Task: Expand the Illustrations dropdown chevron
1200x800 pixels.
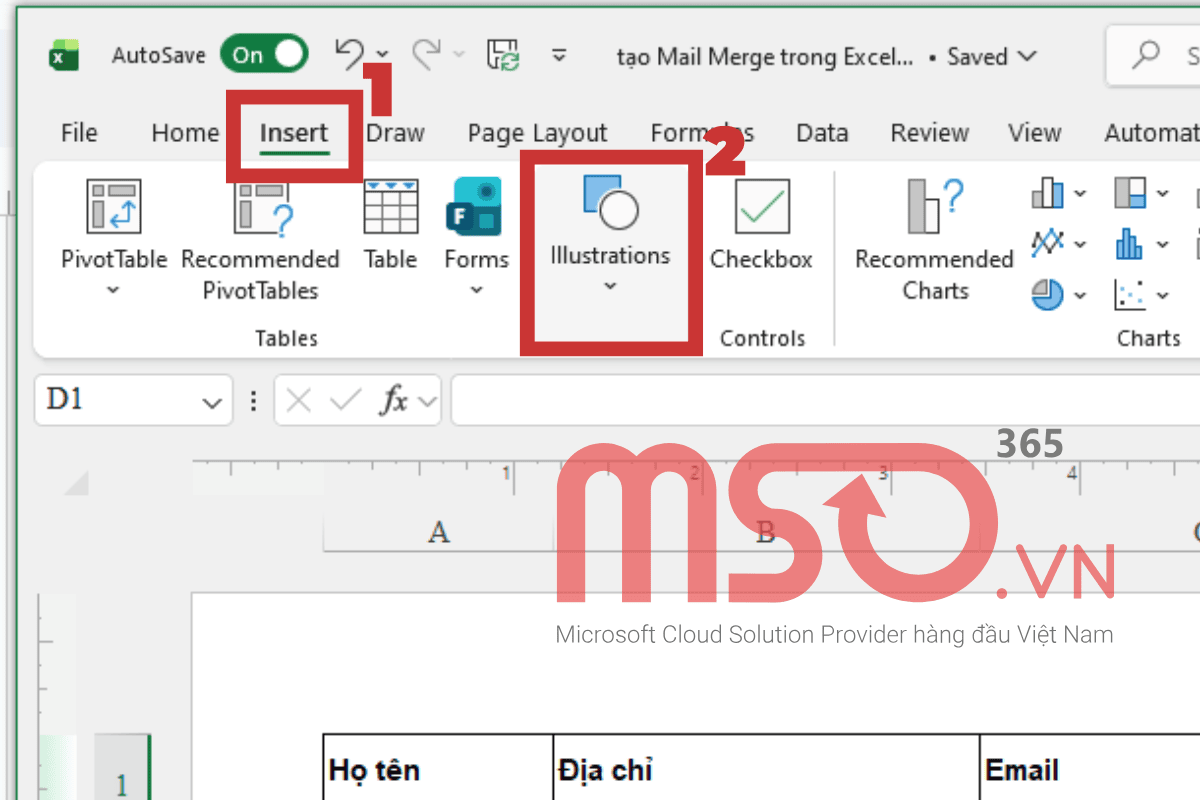Action: [x=610, y=286]
